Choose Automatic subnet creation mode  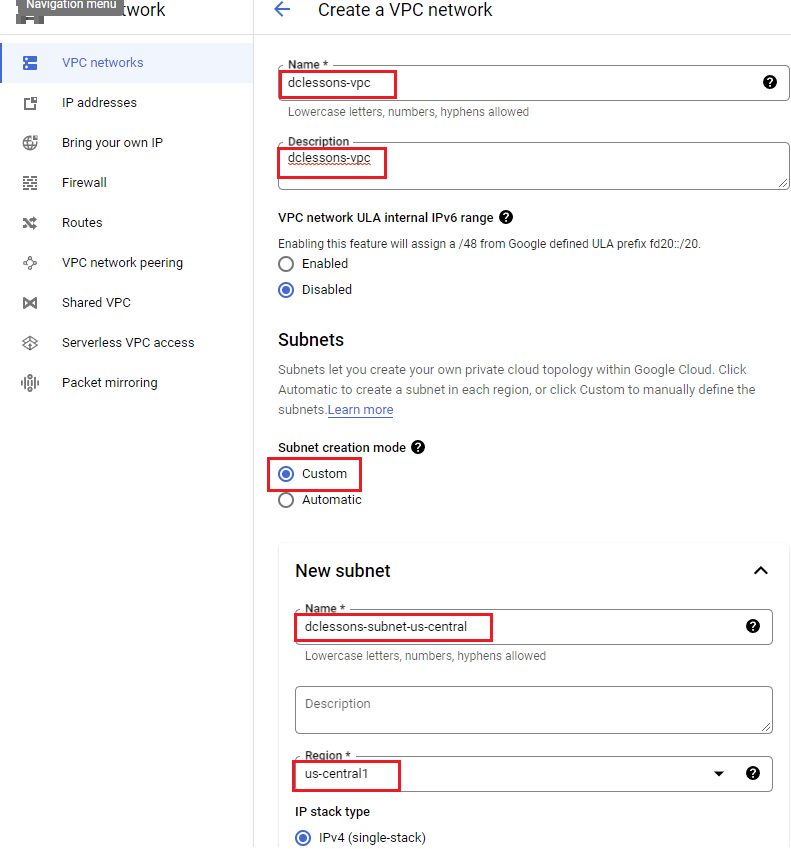pos(286,500)
